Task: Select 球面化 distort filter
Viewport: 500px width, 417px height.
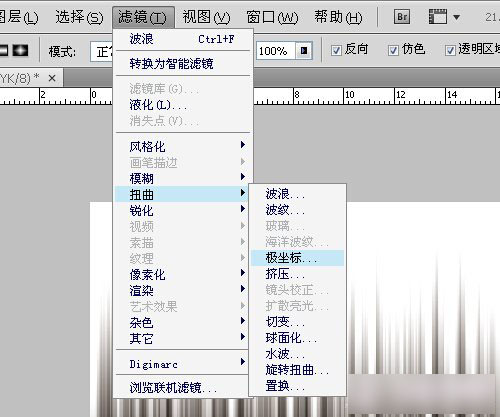Action: [297, 338]
